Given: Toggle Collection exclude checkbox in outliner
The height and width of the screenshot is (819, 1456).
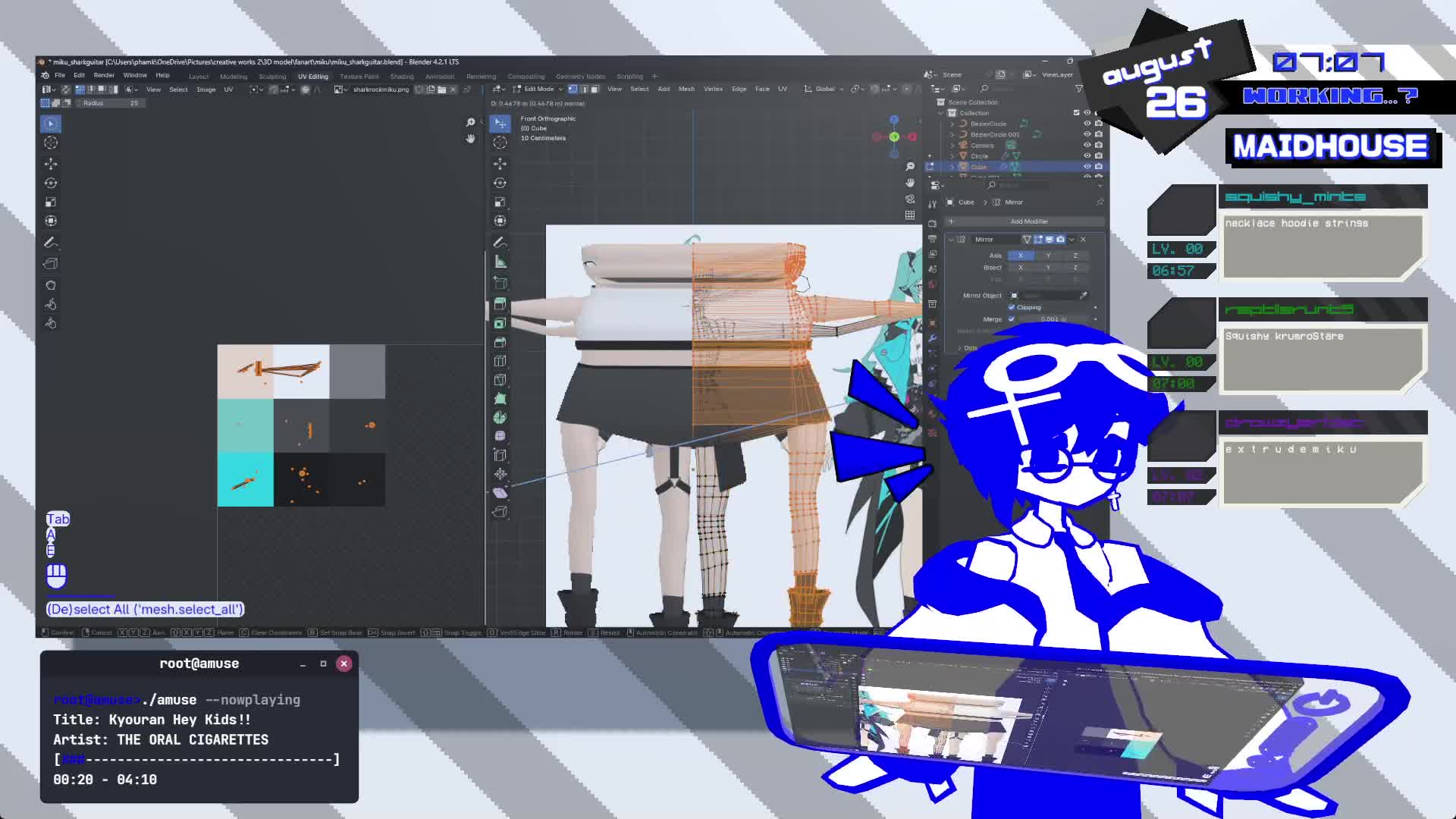Looking at the screenshot, I should pos(1076,113).
